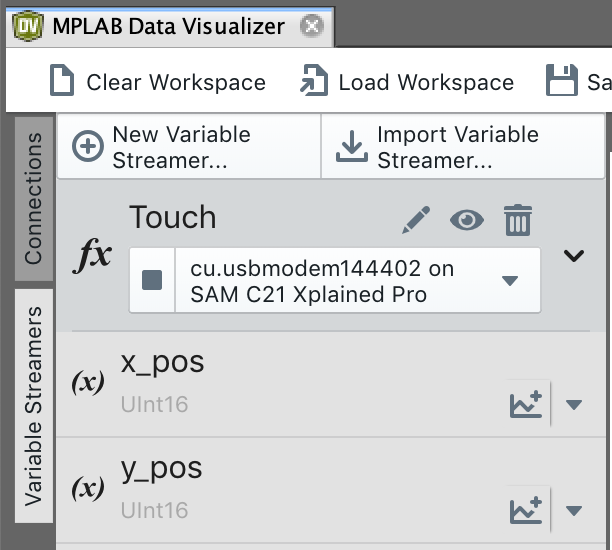The width and height of the screenshot is (612, 550).
Task: Toggle visibility eye for Touch streamer
Action: click(466, 220)
